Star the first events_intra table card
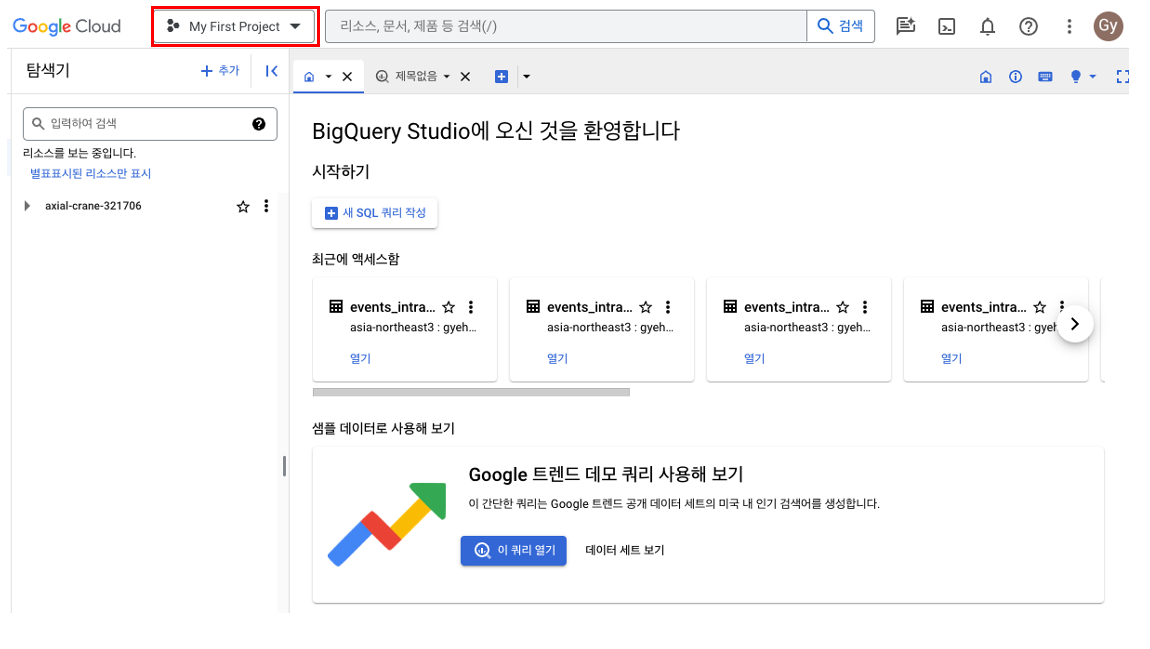 [449, 307]
